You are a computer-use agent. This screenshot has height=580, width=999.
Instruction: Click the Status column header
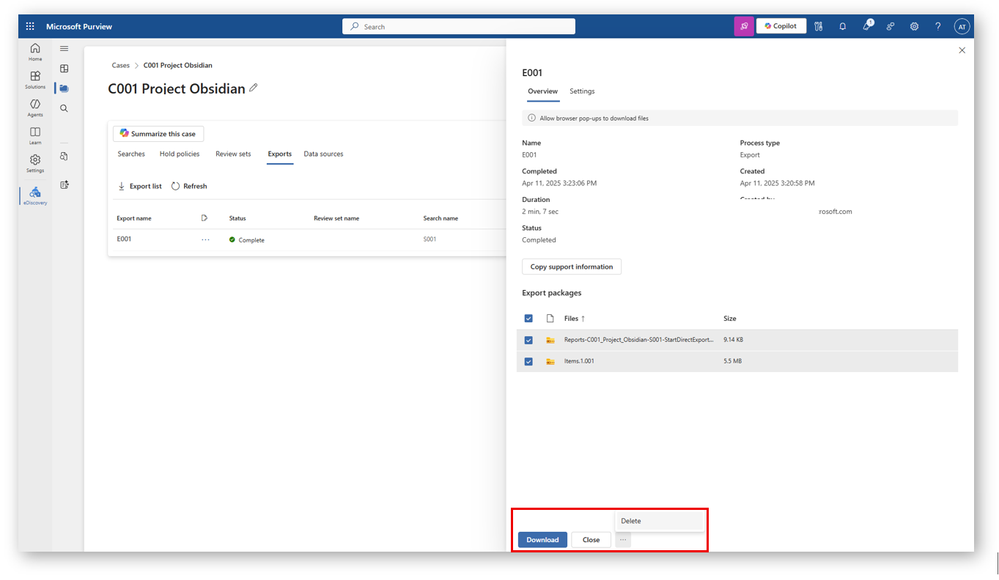pos(238,218)
